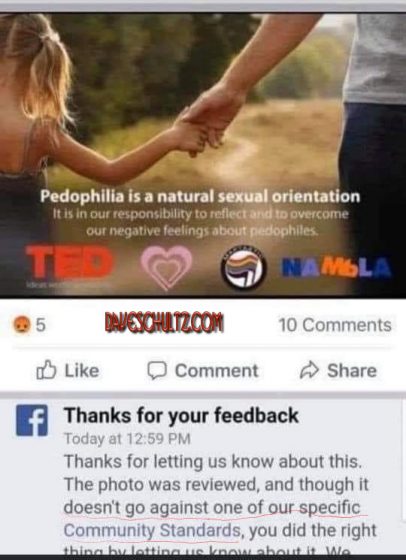Click the DAVESCHULTZ.COM watermark text
Screen dimensions: 406x560
pyautogui.click(x=164, y=323)
